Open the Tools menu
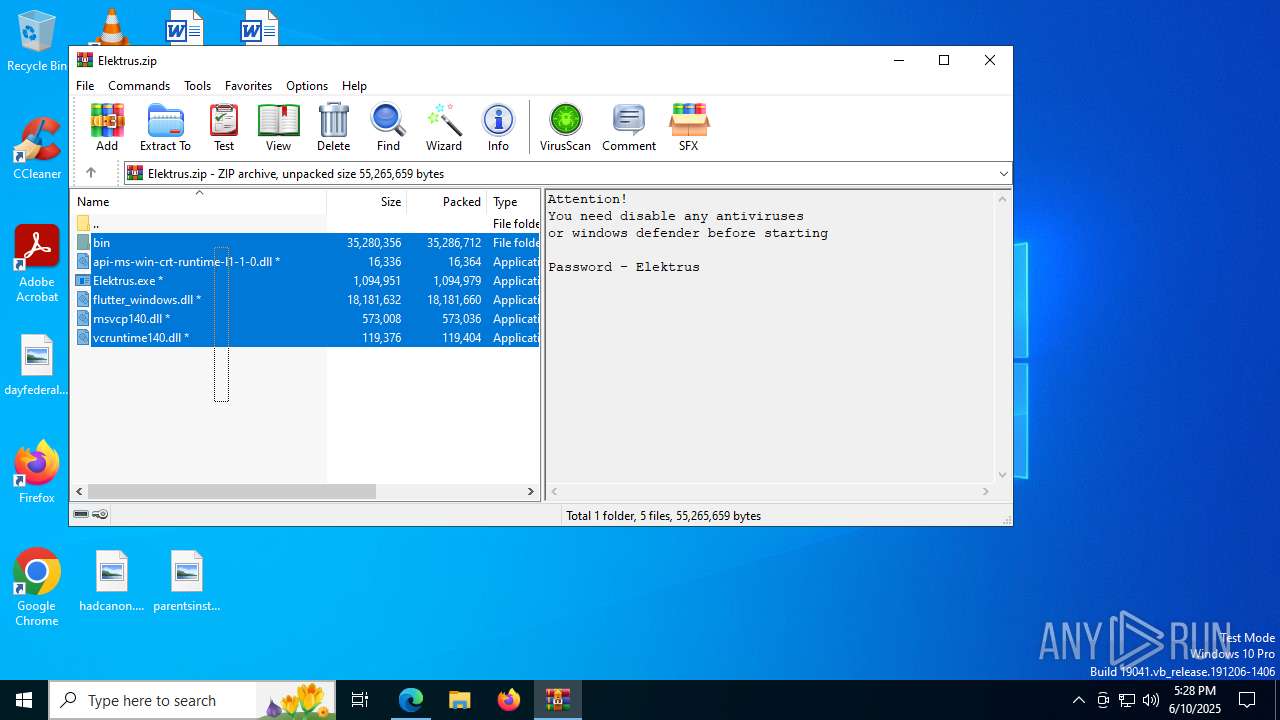 197,86
